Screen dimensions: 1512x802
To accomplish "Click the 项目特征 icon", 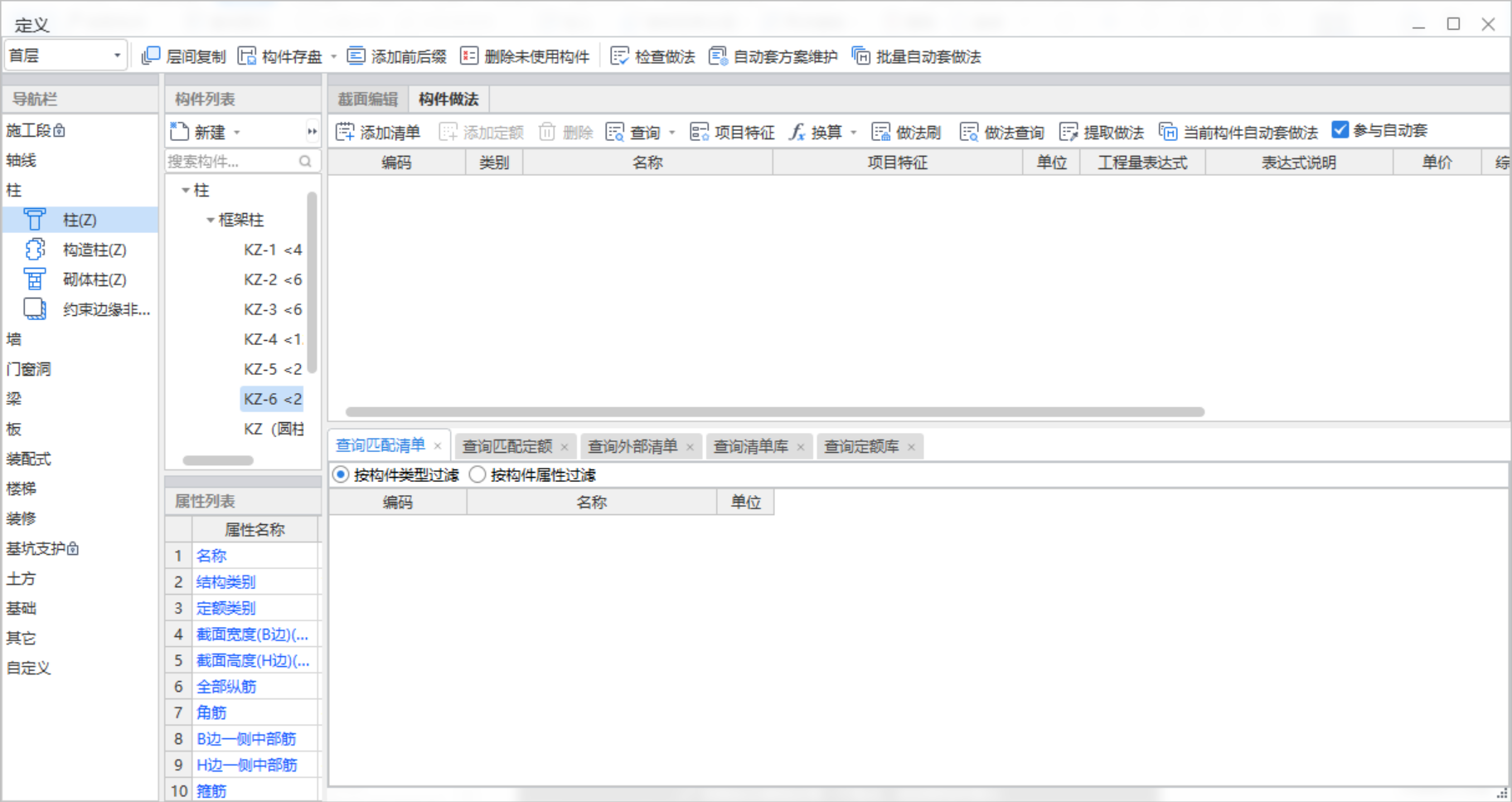I will click(700, 132).
